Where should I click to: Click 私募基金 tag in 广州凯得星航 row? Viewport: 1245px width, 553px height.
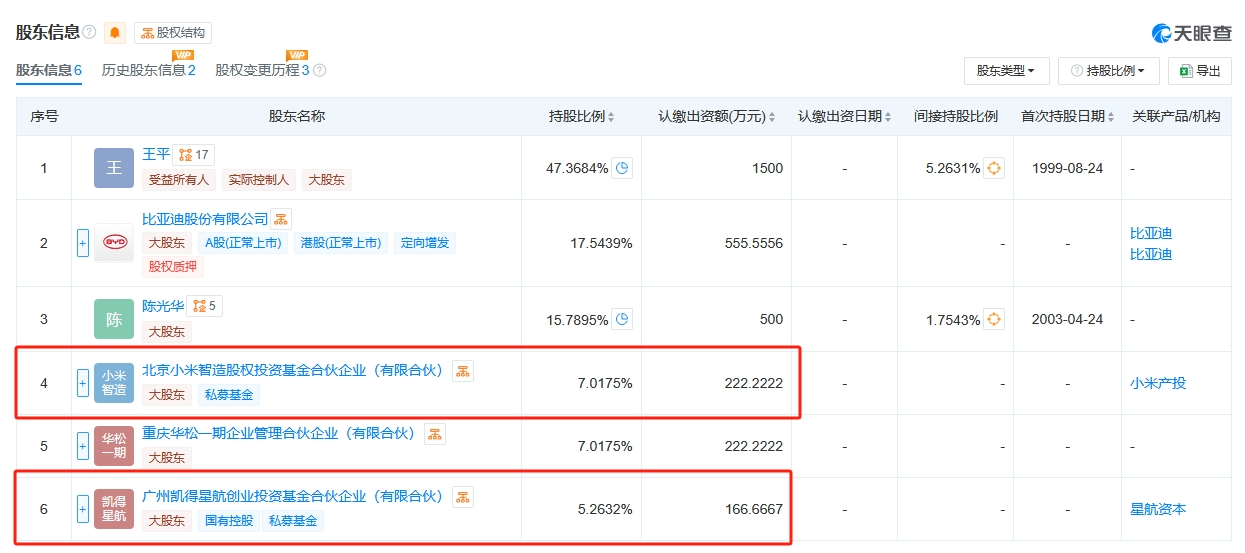(x=293, y=521)
